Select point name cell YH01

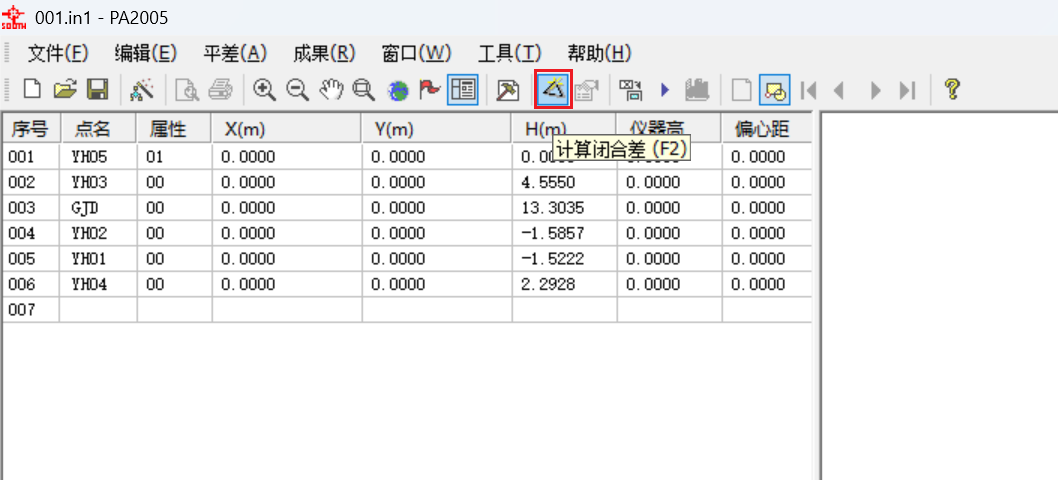point(99,259)
